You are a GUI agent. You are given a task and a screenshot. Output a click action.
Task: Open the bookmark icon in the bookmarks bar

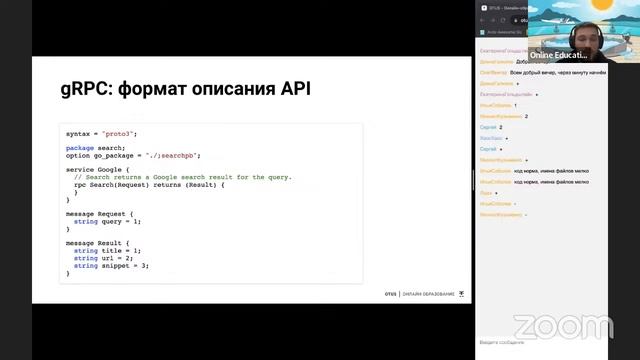click(482, 32)
